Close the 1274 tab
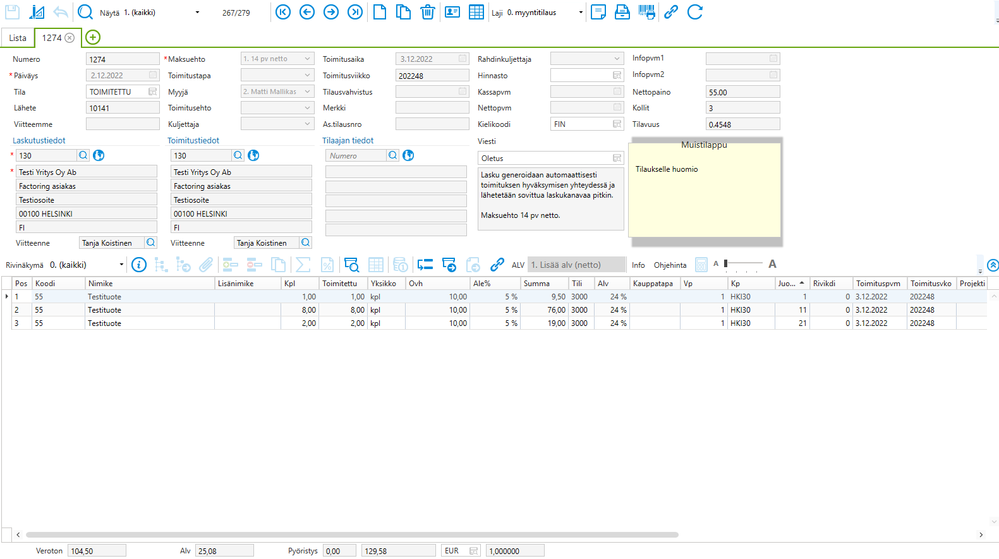The image size is (999, 559). pos(70,38)
